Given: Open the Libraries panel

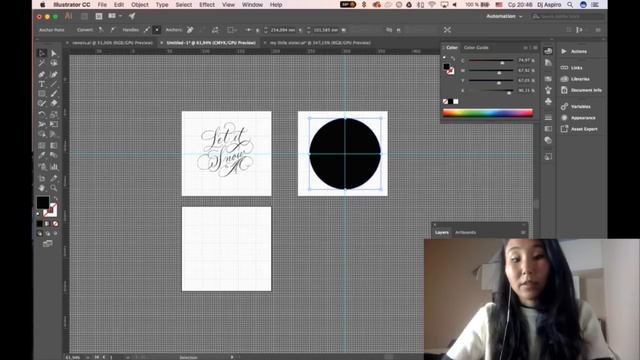Looking at the screenshot, I should point(576,79).
